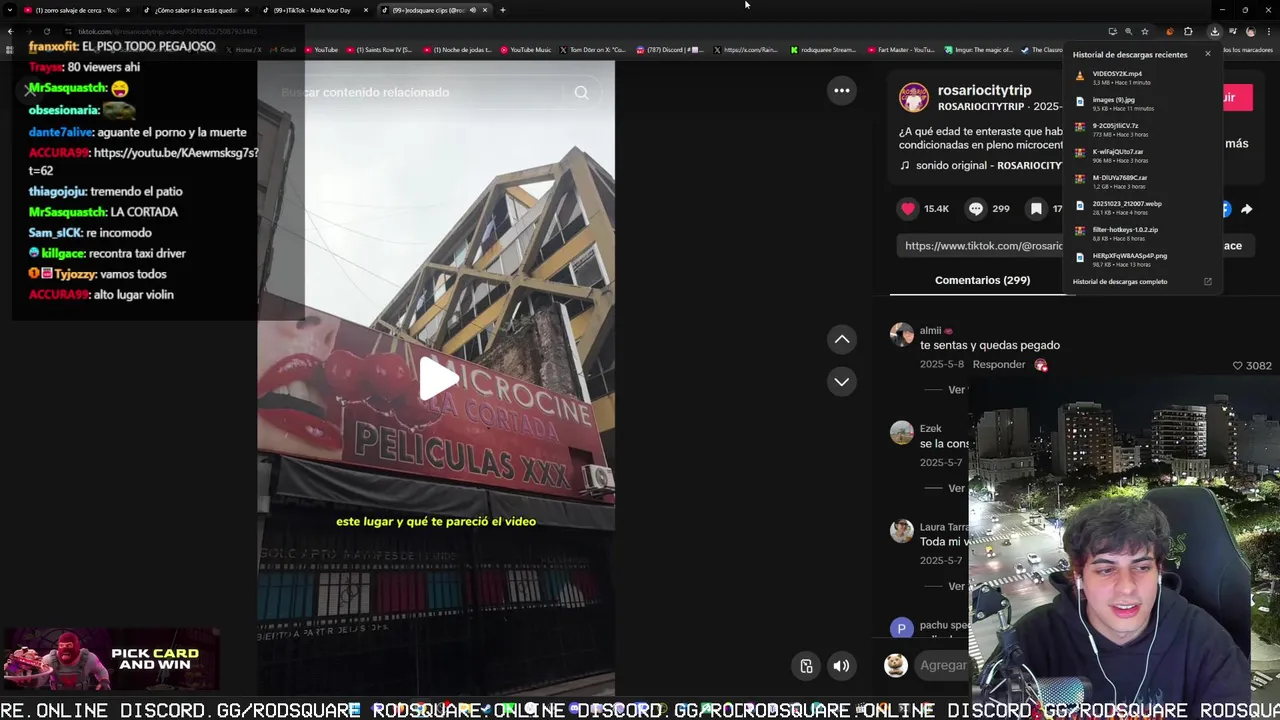Open 'Fart Master - YouTu...' bookmark
This screenshot has width=1280, height=720.
pyautogui.click(x=900, y=49)
